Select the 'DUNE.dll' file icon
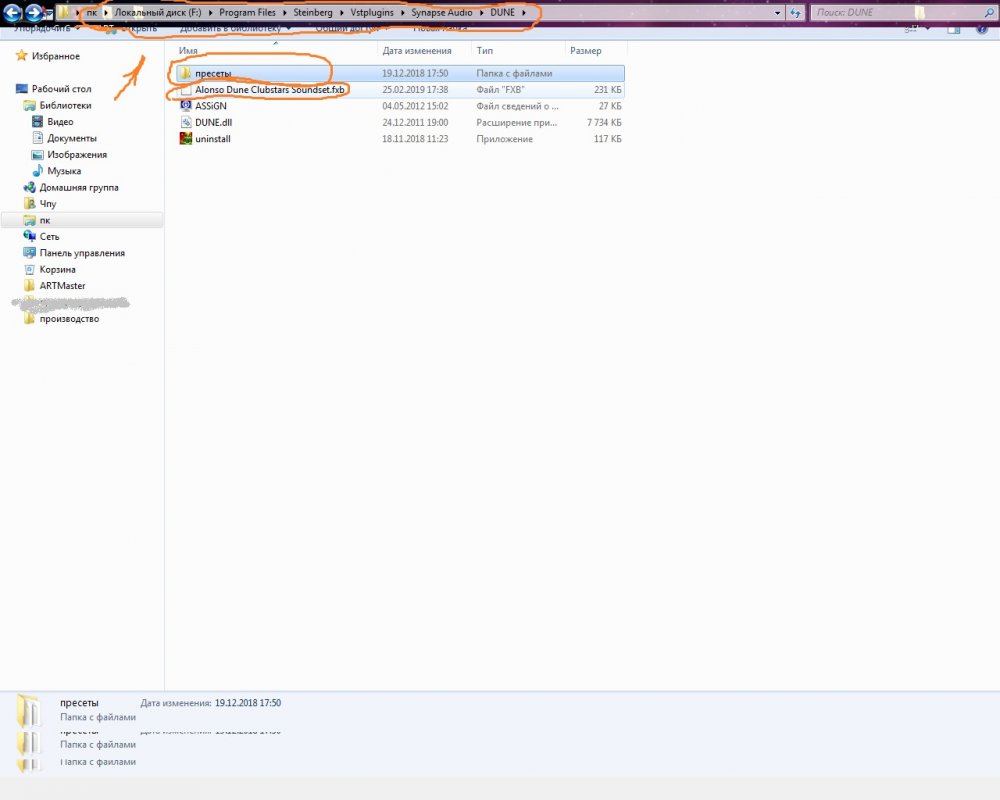 [x=186, y=122]
